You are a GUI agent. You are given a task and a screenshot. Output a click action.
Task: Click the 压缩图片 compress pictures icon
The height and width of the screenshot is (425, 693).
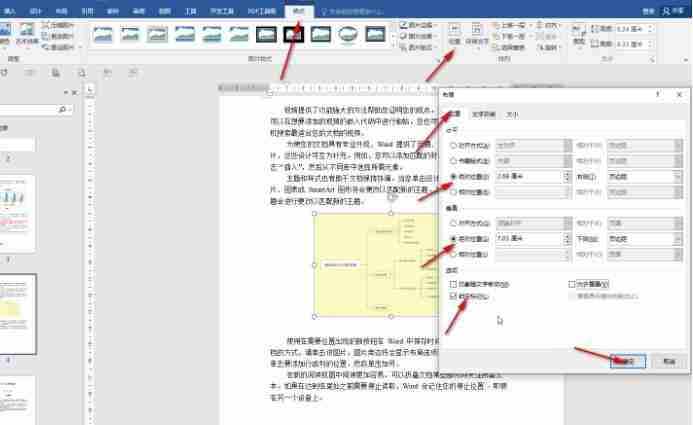coord(46,26)
